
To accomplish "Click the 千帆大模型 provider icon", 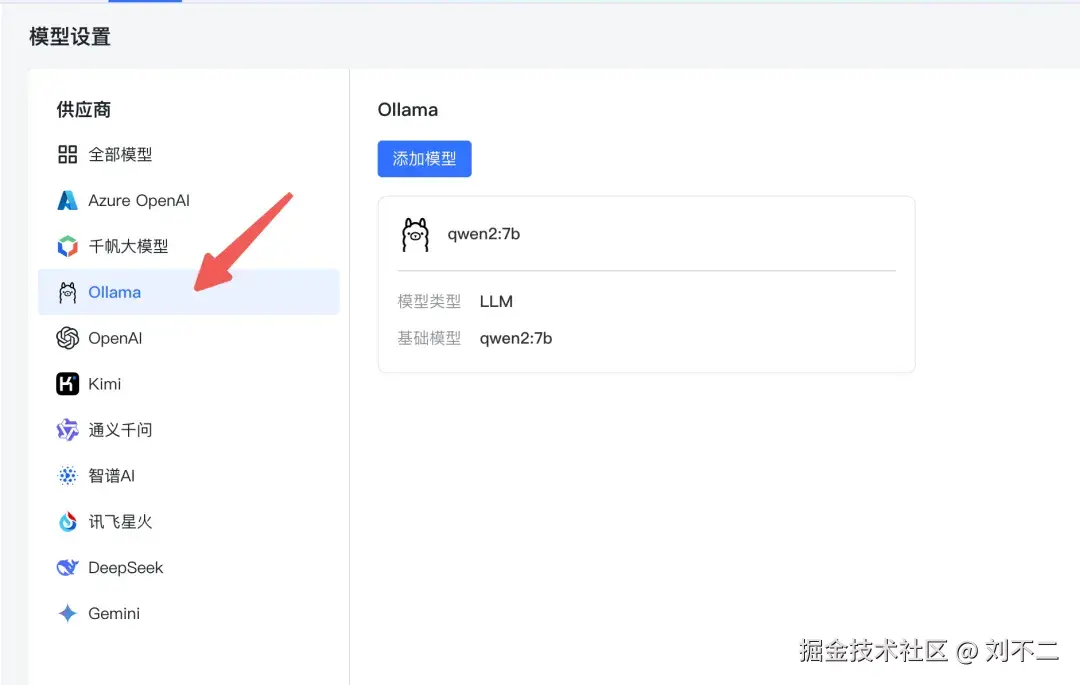I will click(x=67, y=246).
